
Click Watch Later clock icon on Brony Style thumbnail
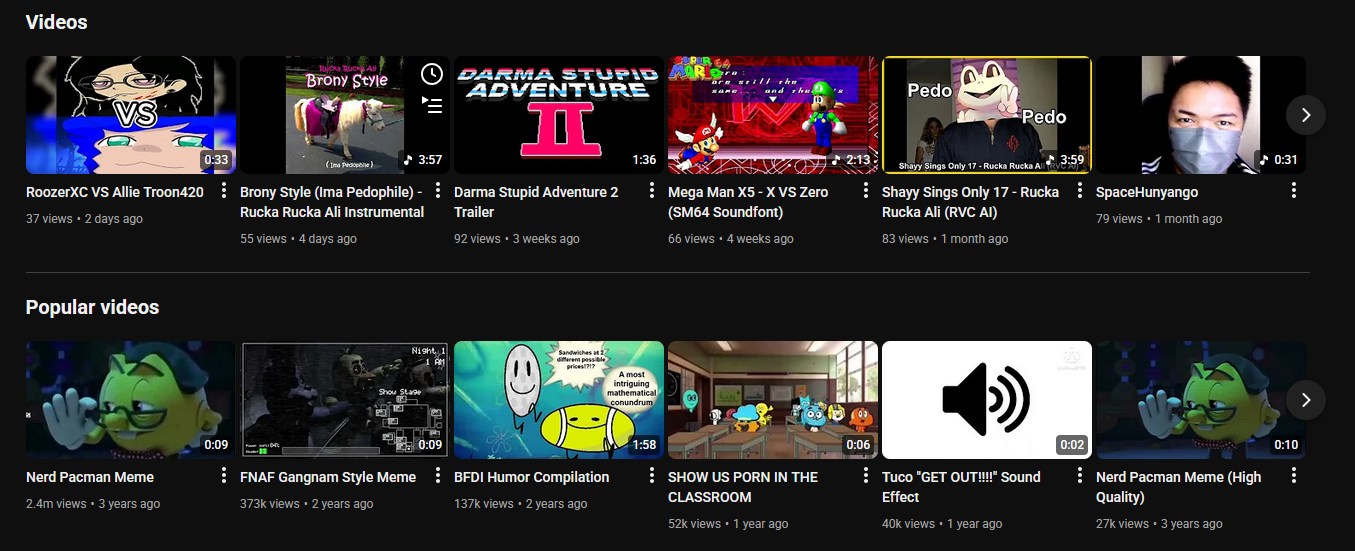click(431, 74)
